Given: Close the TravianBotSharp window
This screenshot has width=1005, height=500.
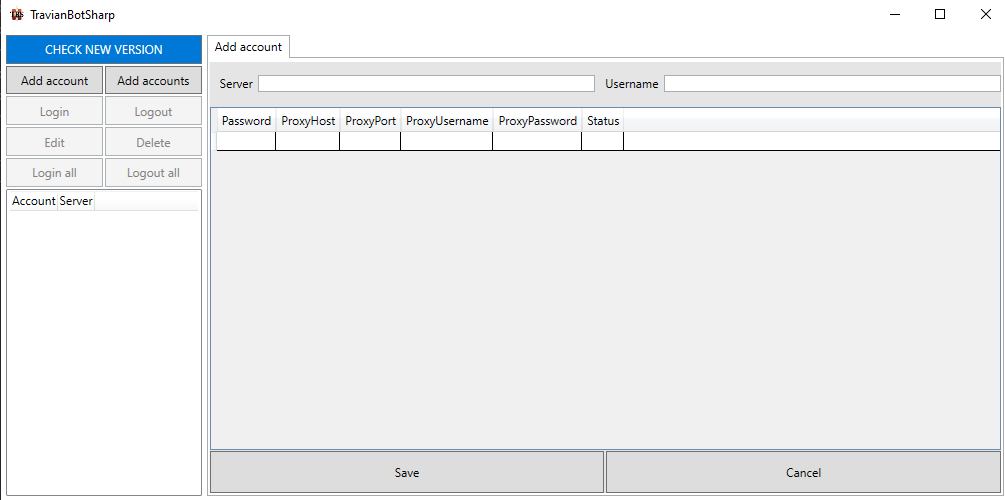Looking at the screenshot, I should tap(986, 14).
